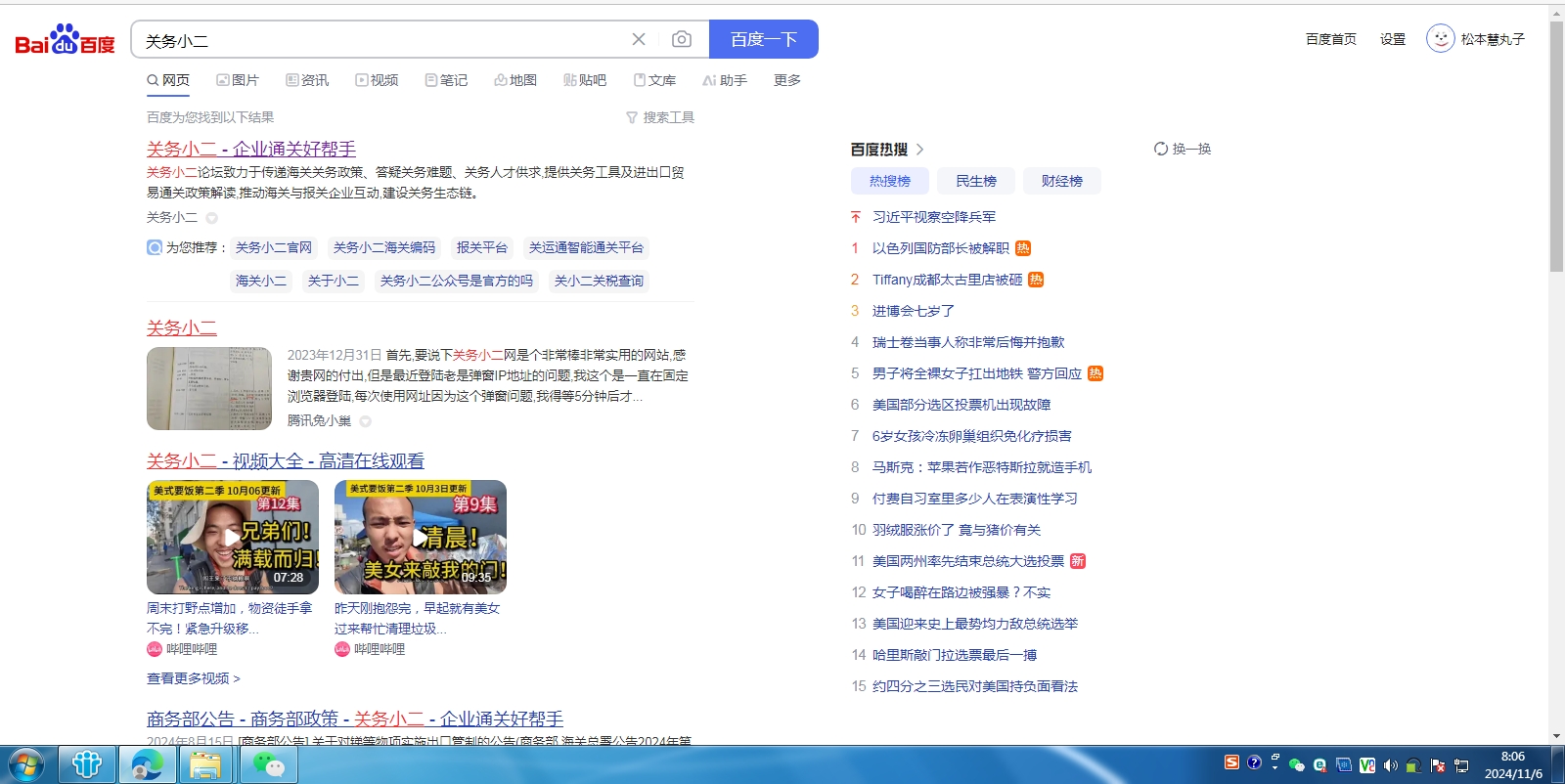Open hot search 进博会七岁了
Image resolution: width=1565 pixels, height=784 pixels.
[914, 311]
